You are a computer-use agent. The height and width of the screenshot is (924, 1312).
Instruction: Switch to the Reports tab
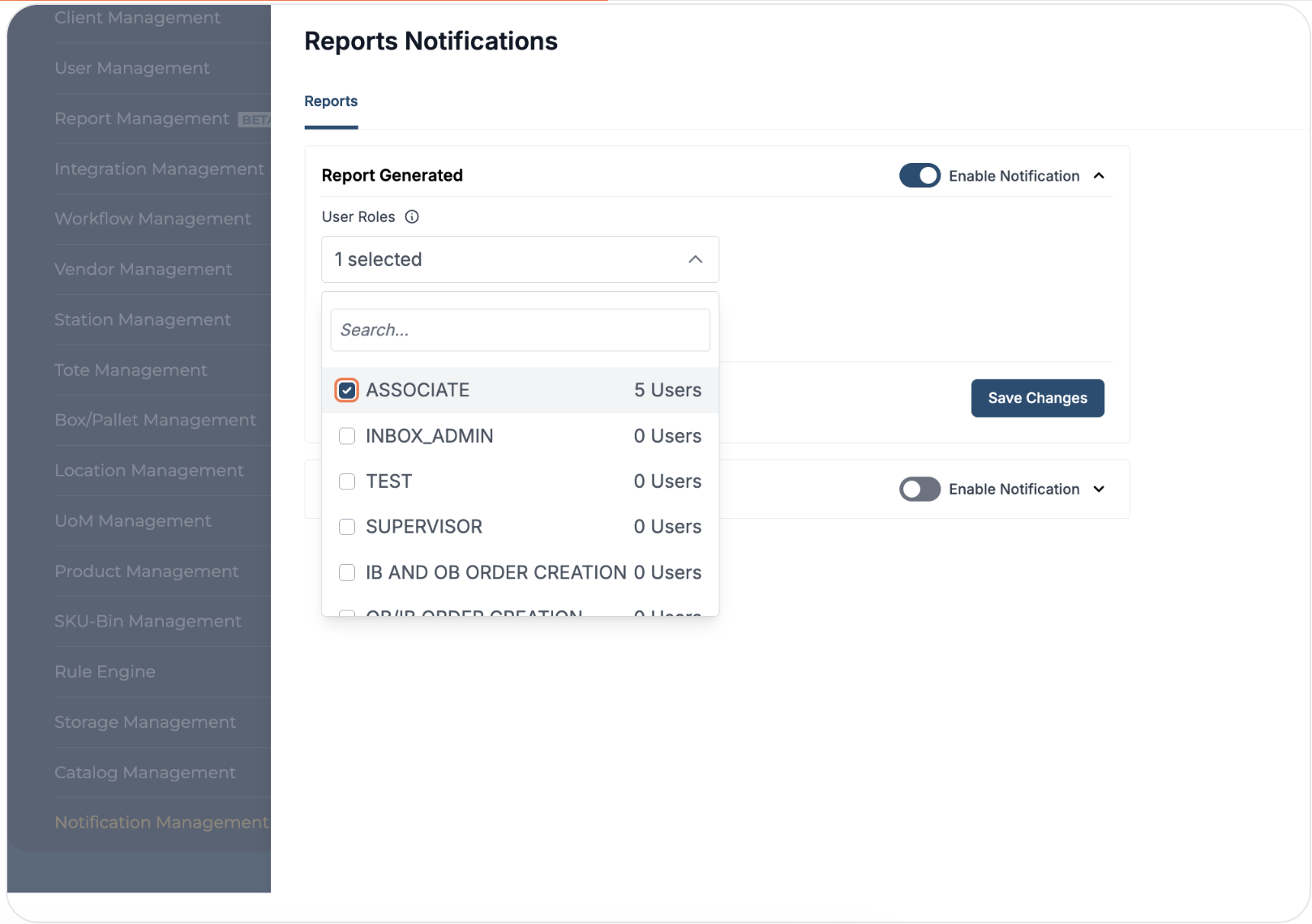coord(331,101)
